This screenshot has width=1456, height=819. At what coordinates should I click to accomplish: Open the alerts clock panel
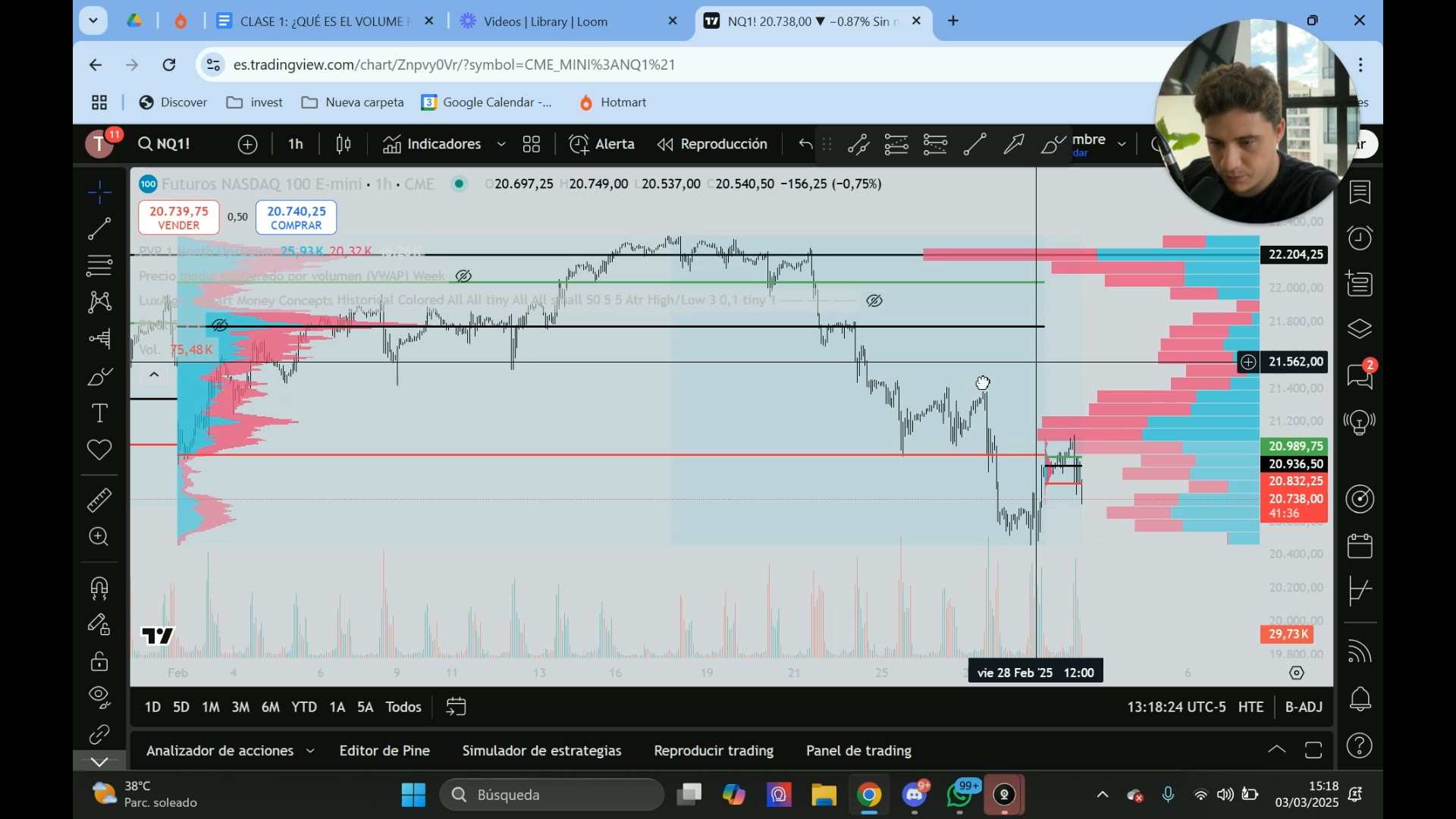1360,239
